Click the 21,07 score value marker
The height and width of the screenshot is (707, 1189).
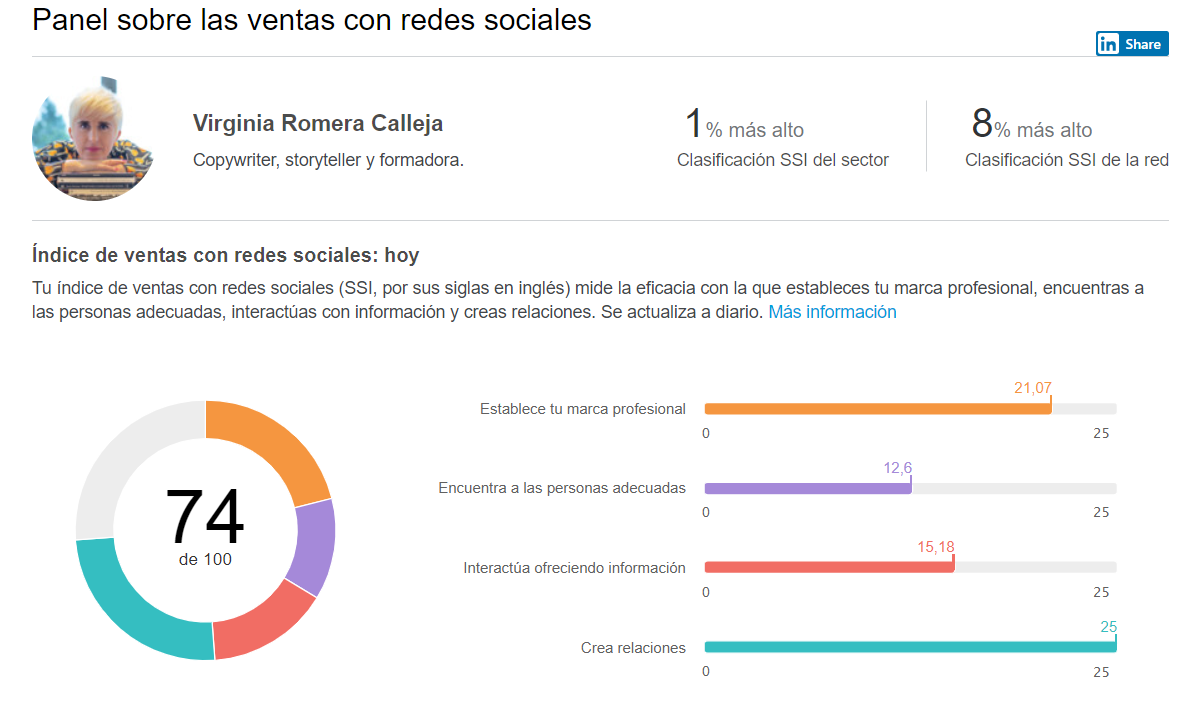[1033, 388]
